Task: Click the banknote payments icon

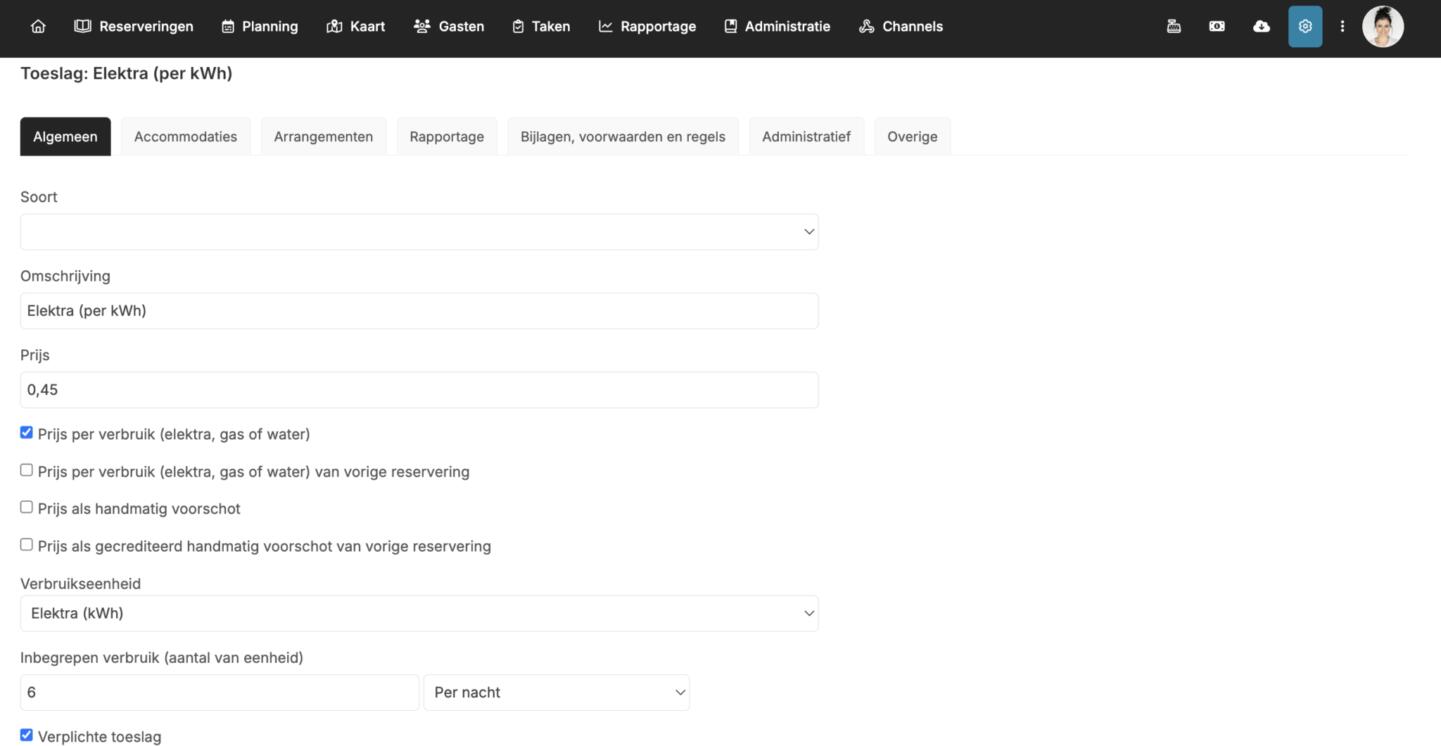Action: pyautogui.click(x=1217, y=27)
